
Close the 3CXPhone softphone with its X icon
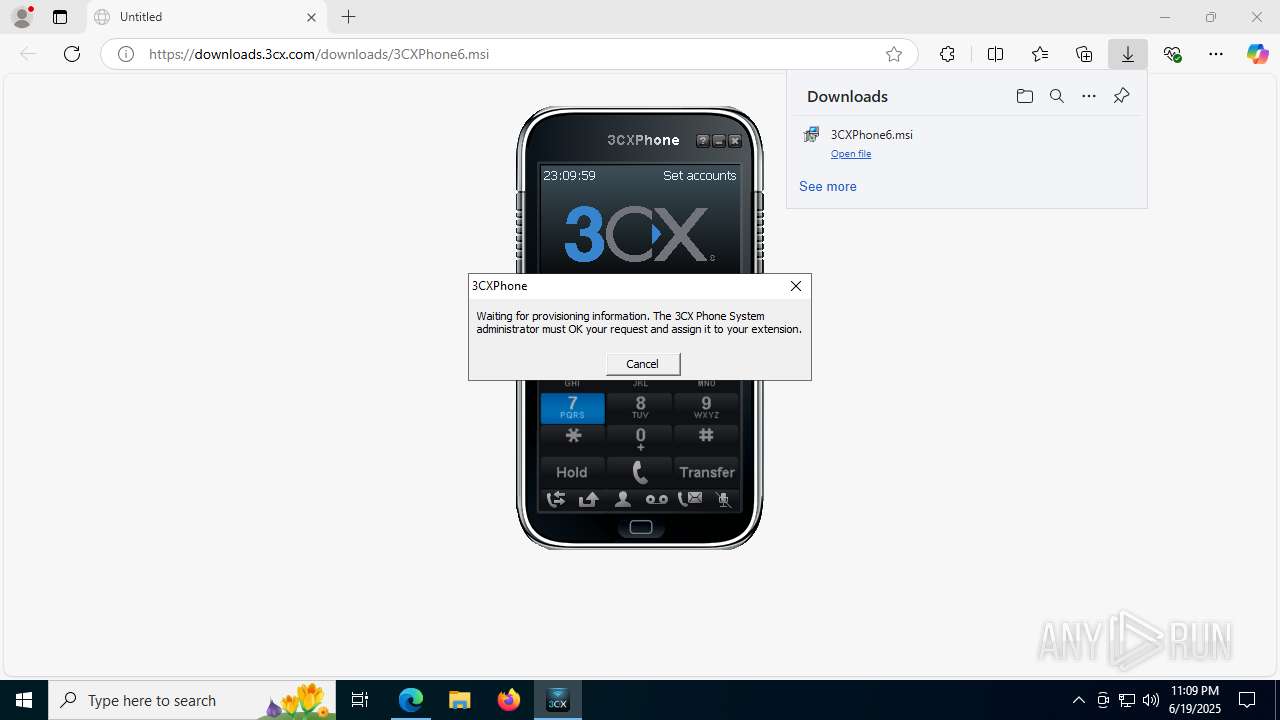[x=735, y=141]
